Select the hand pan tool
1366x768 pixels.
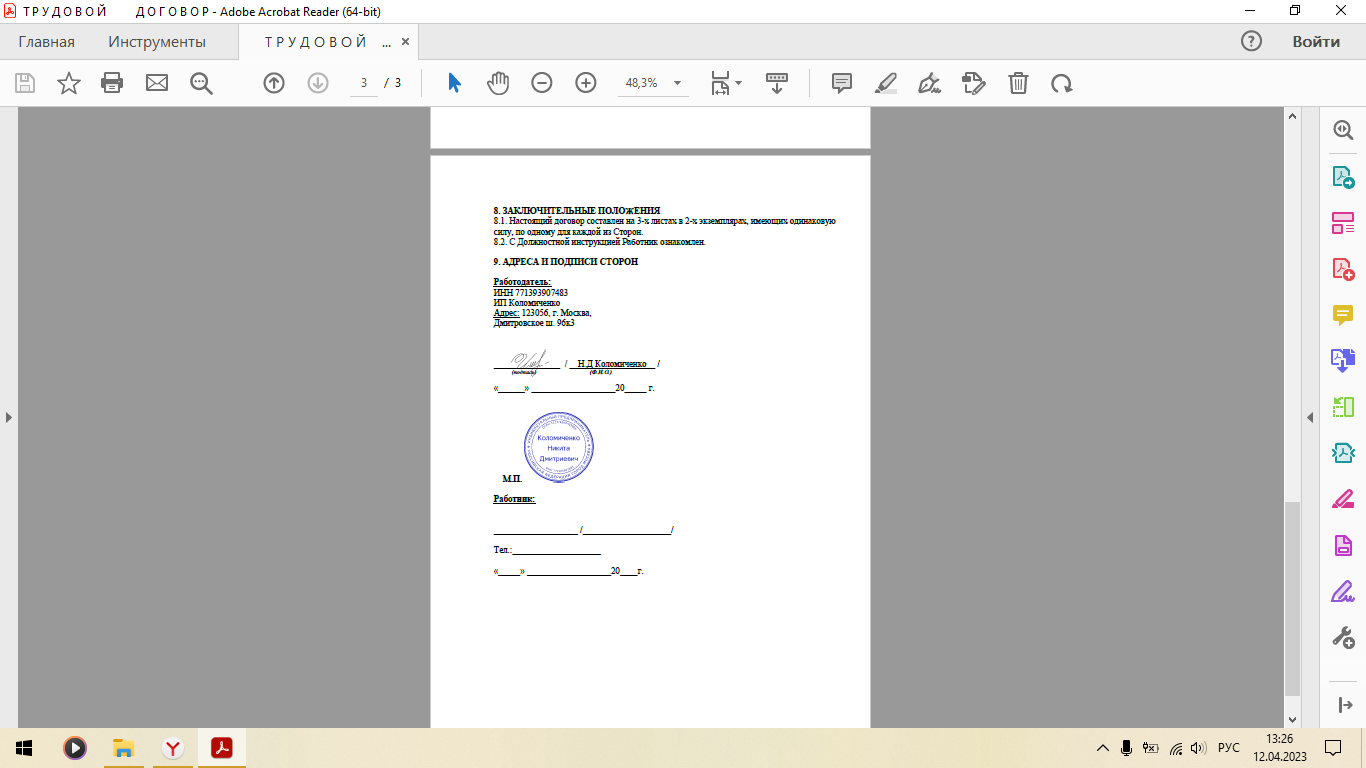click(498, 83)
